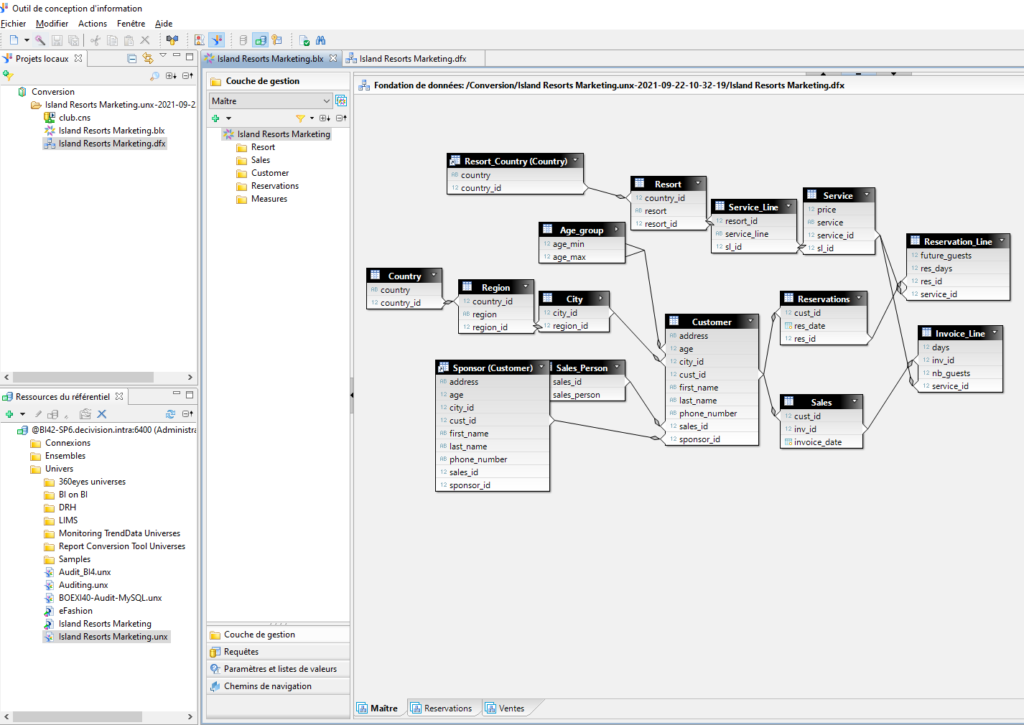1024x725 pixels.
Task: Select club.cns file in Projets locaux
Action: coord(75,117)
